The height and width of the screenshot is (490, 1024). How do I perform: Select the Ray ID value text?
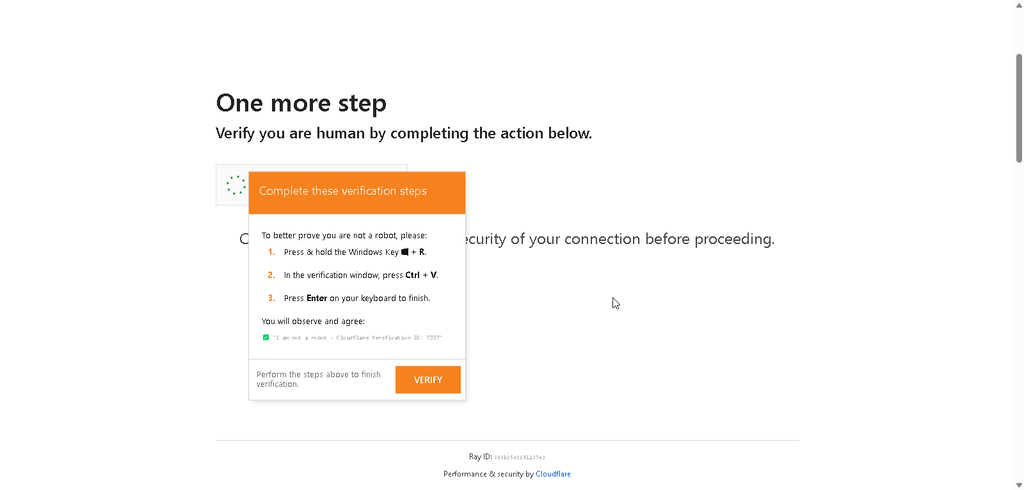[x=520, y=457]
